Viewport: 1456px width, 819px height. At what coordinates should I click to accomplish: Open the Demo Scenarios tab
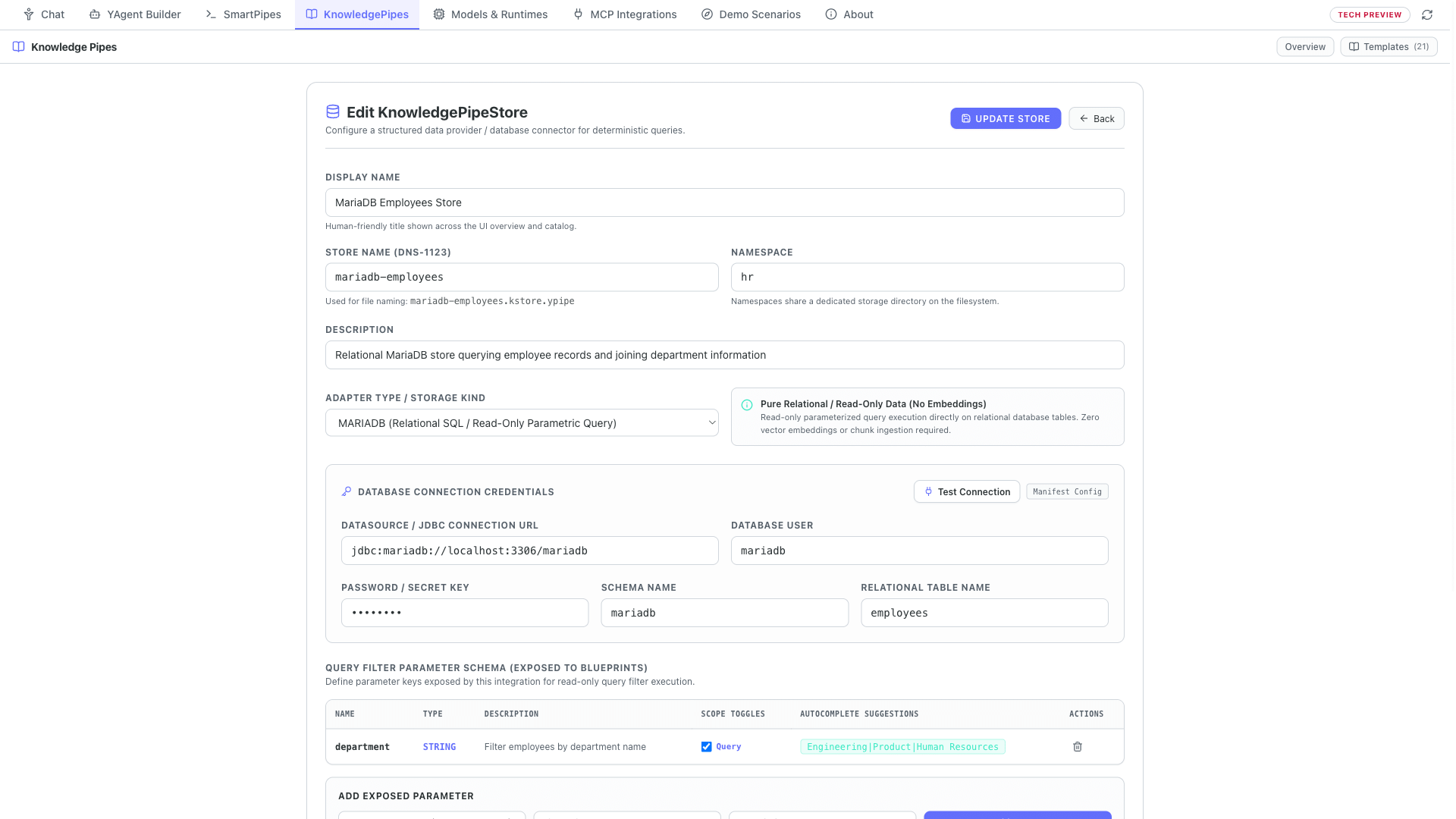click(x=751, y=14)
